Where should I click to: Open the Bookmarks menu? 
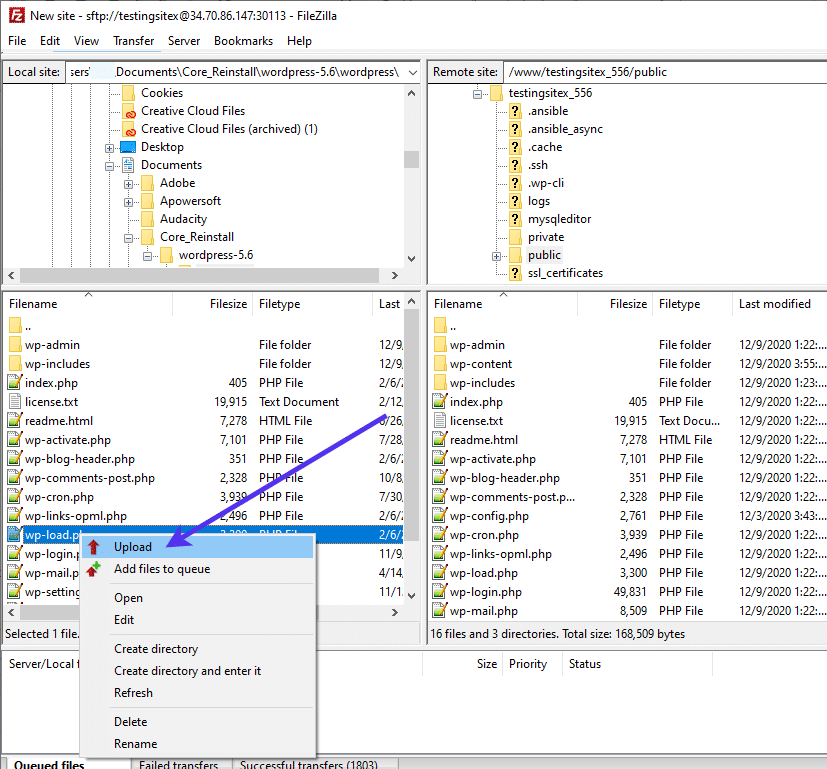243,41
